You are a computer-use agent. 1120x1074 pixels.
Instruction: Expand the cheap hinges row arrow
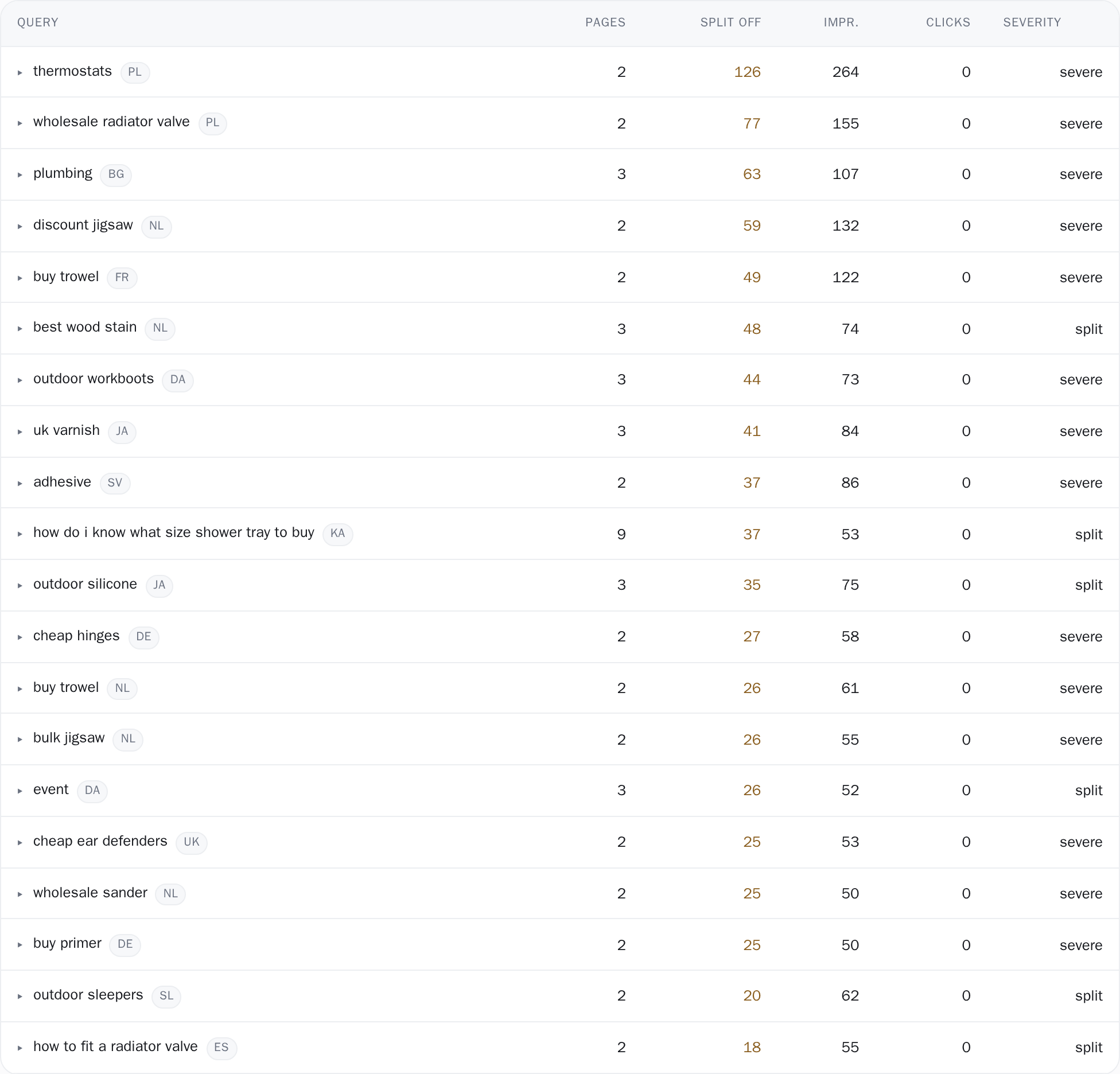pyautogui.click(x=20, y=637)
